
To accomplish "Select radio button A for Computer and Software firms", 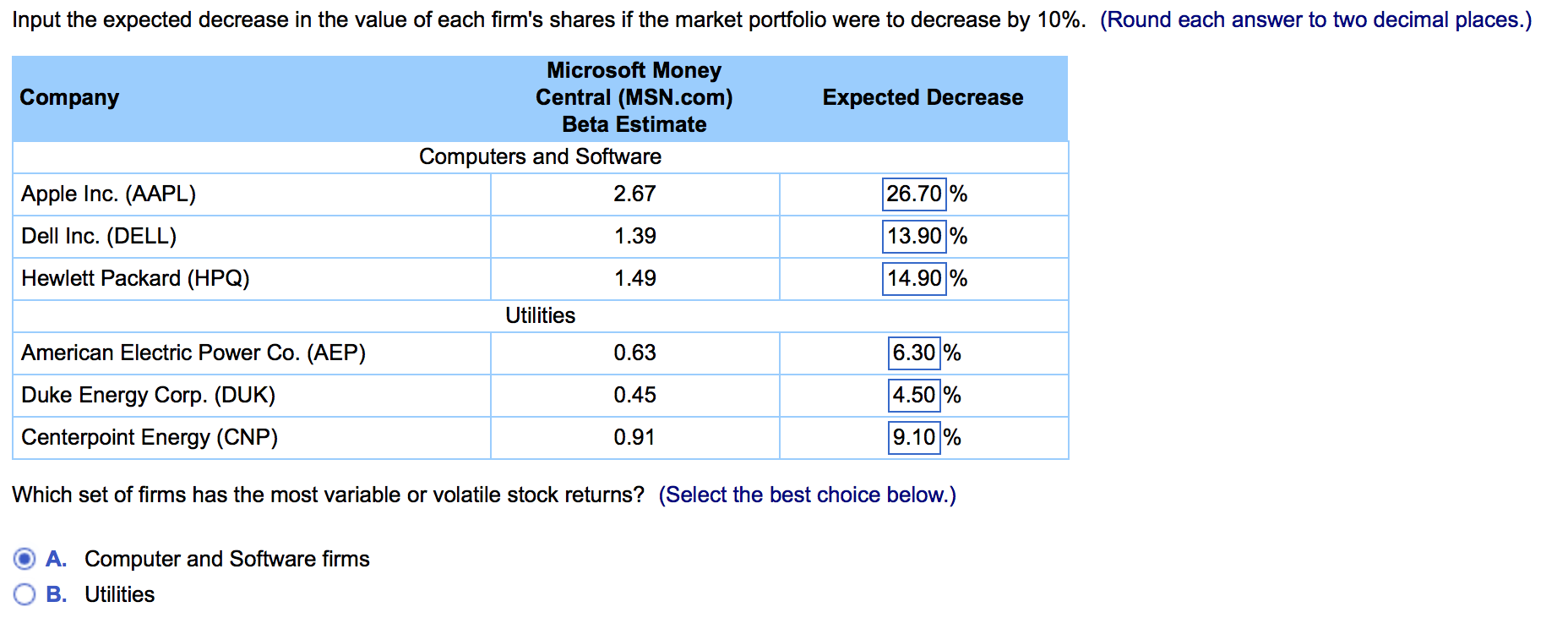I will click(x=24, y=558).
